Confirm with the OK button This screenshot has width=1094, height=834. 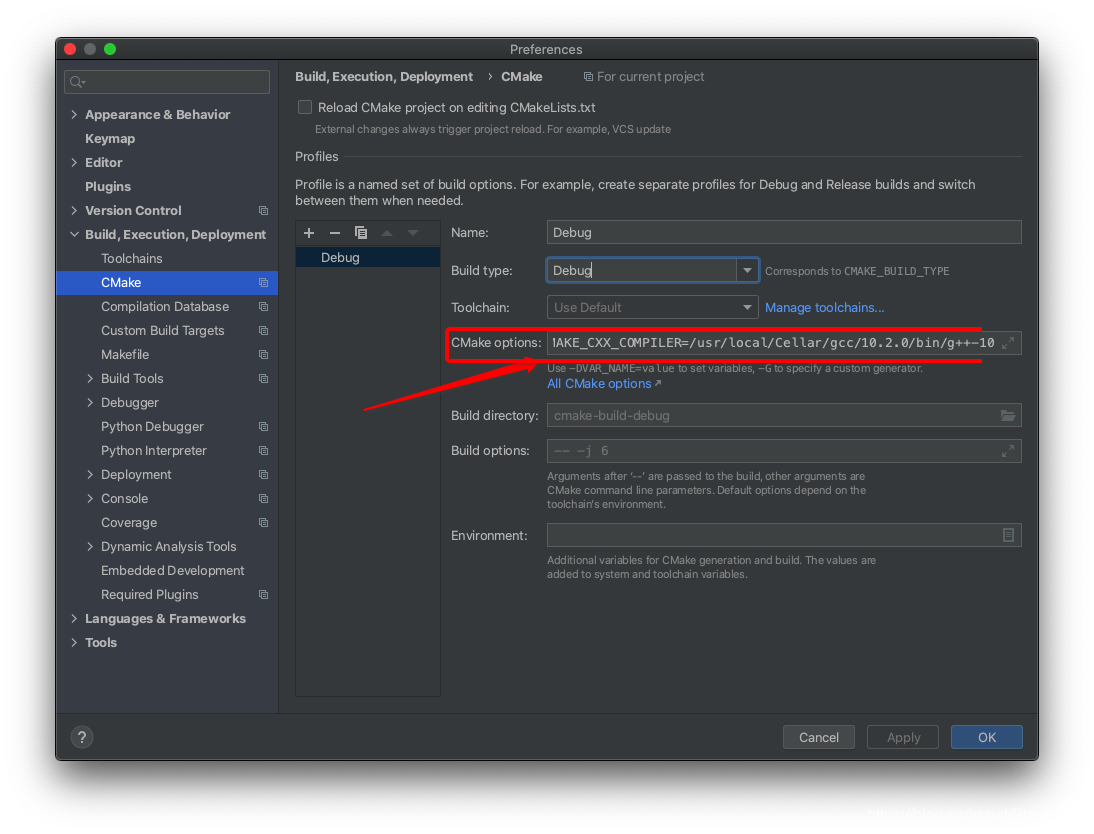(x=987, y=737)
